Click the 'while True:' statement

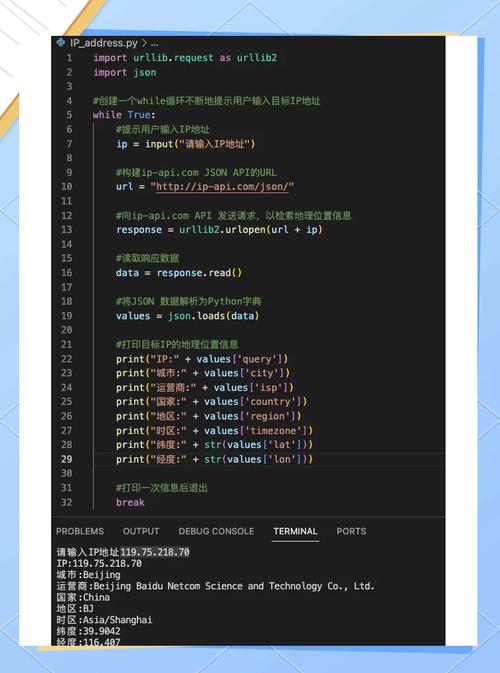coord(124,115)
